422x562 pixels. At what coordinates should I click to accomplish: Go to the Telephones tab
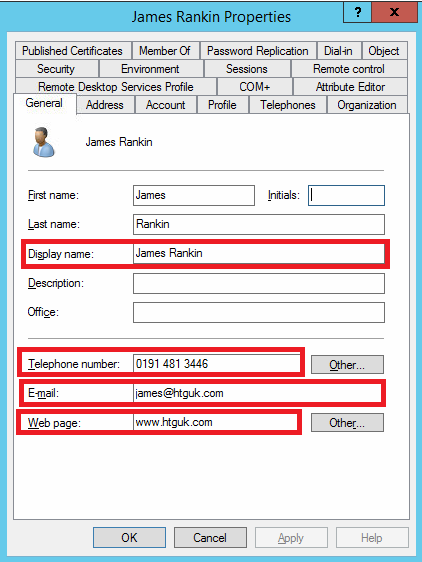click(x=288, y=105)
